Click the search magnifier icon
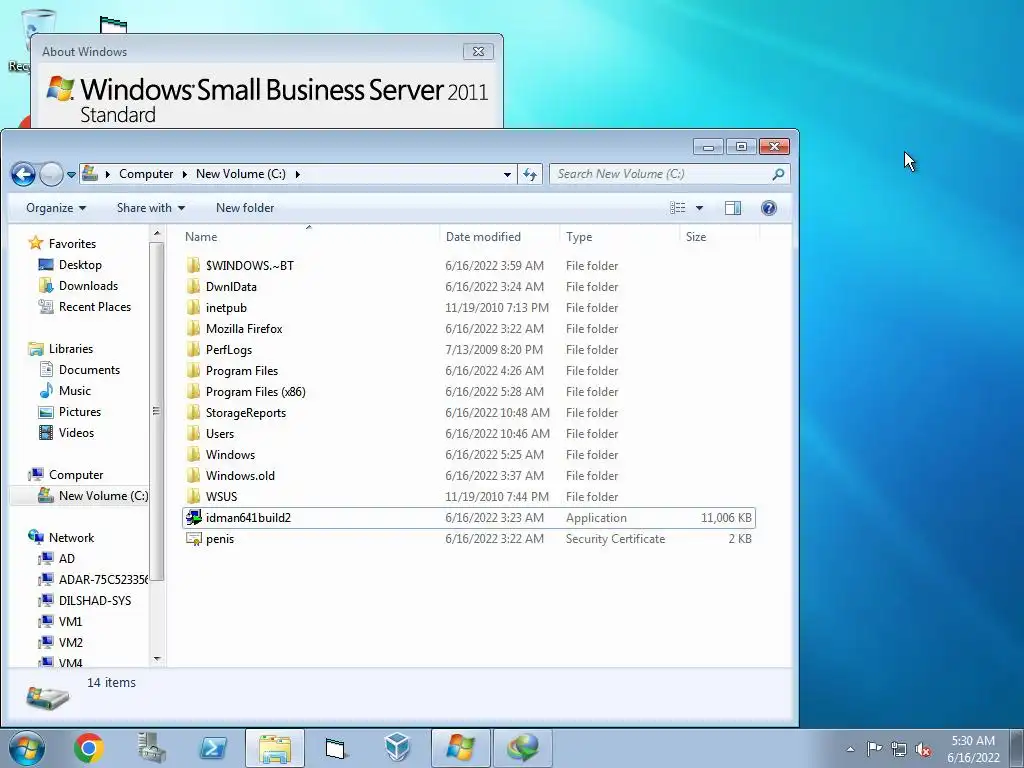 pyautogui.click(x=778, y=174)
